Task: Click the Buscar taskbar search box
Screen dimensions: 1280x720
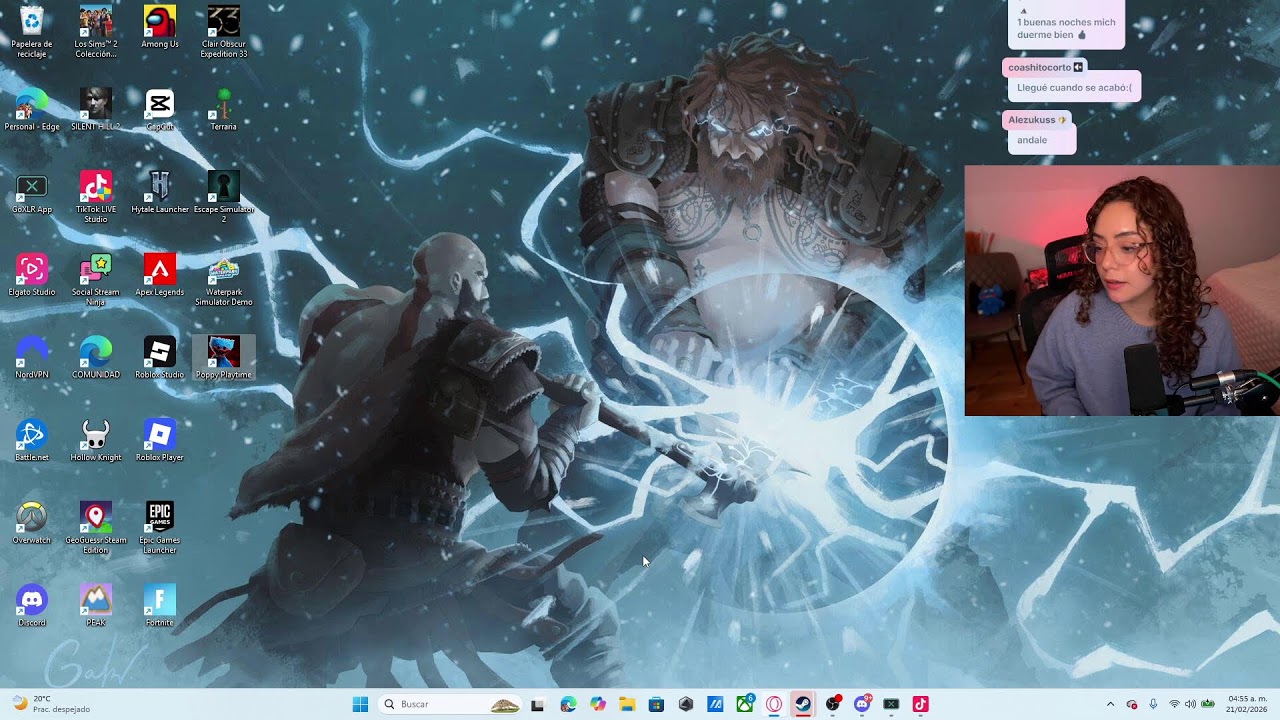Action: (449, 704)
